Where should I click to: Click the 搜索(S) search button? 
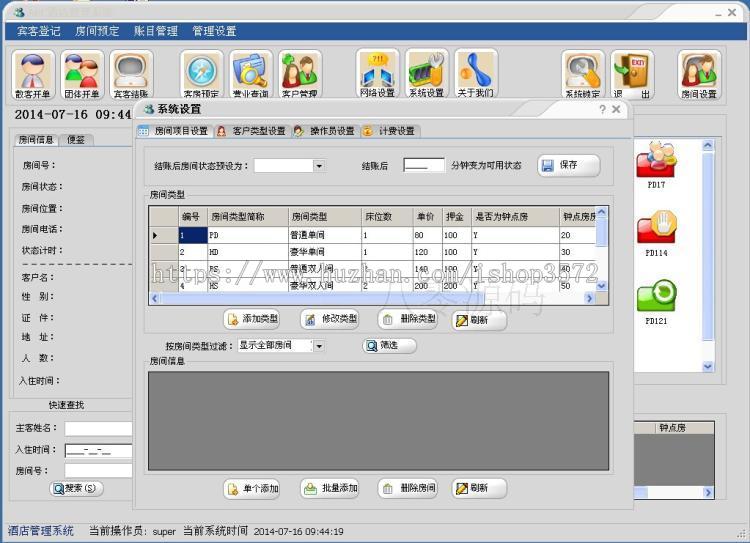pyautogui.click(x=76, y=488)
